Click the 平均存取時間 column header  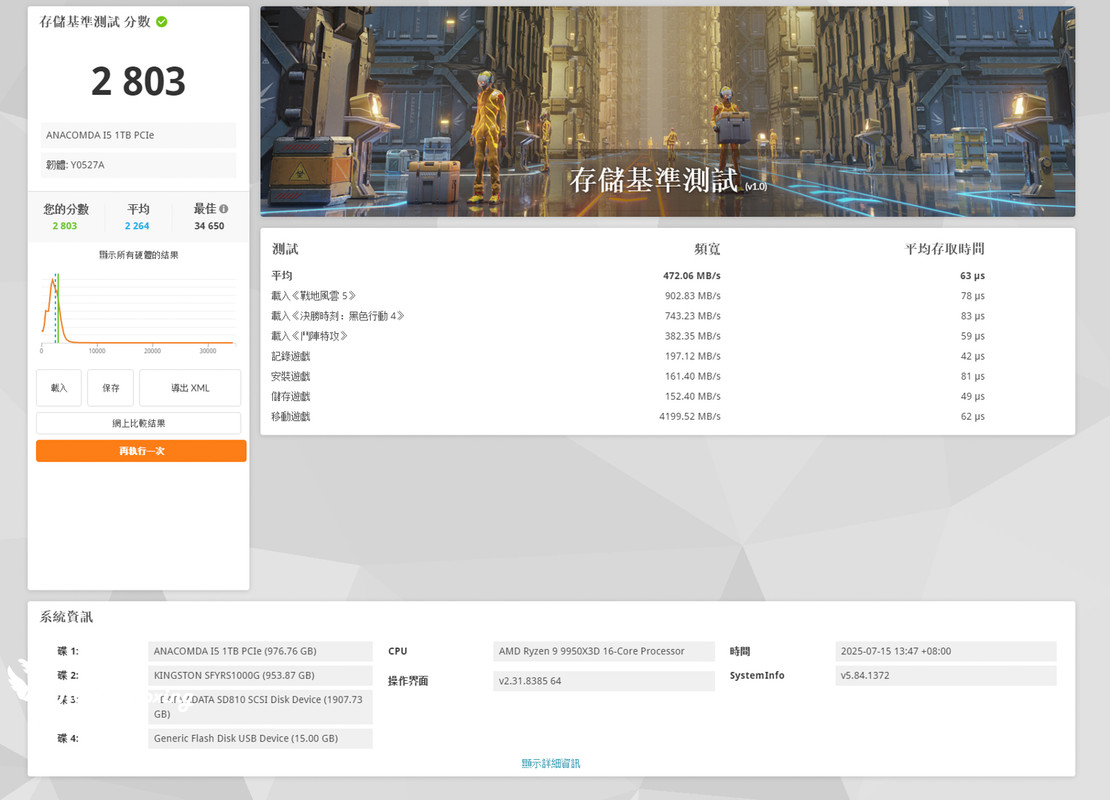pos(944,248)
